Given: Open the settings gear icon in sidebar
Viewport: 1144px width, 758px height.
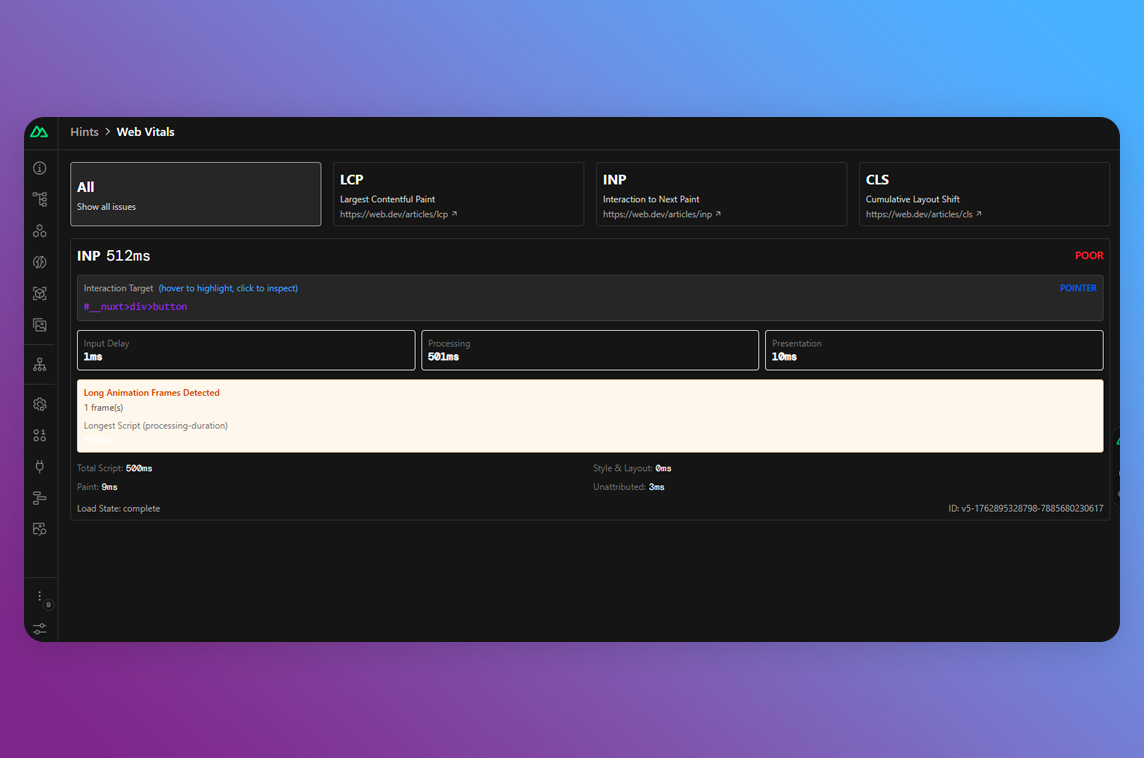Looking at the screenshot, I should point(40,404).
